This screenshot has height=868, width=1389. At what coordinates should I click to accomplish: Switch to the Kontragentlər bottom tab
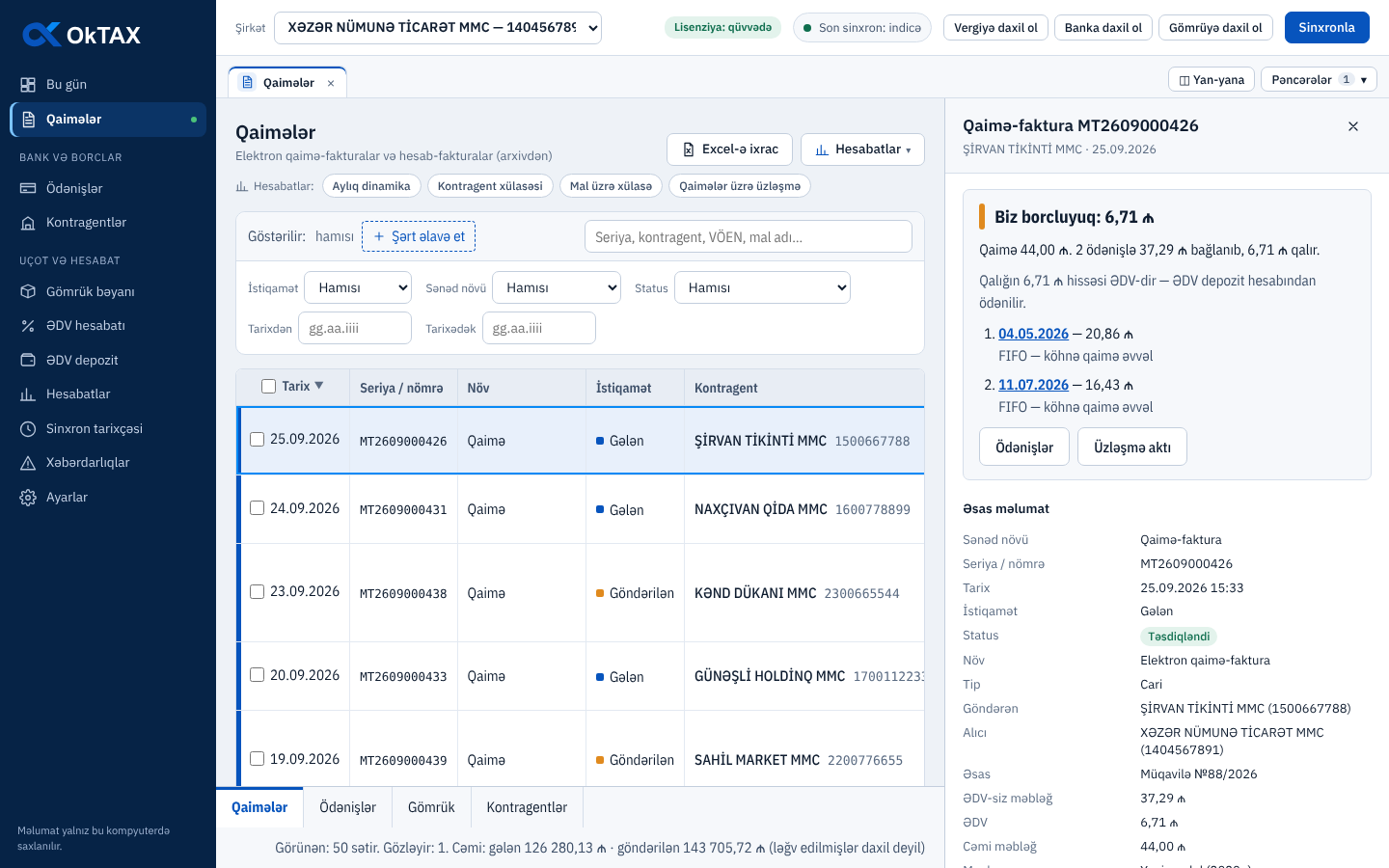point(527,808)
